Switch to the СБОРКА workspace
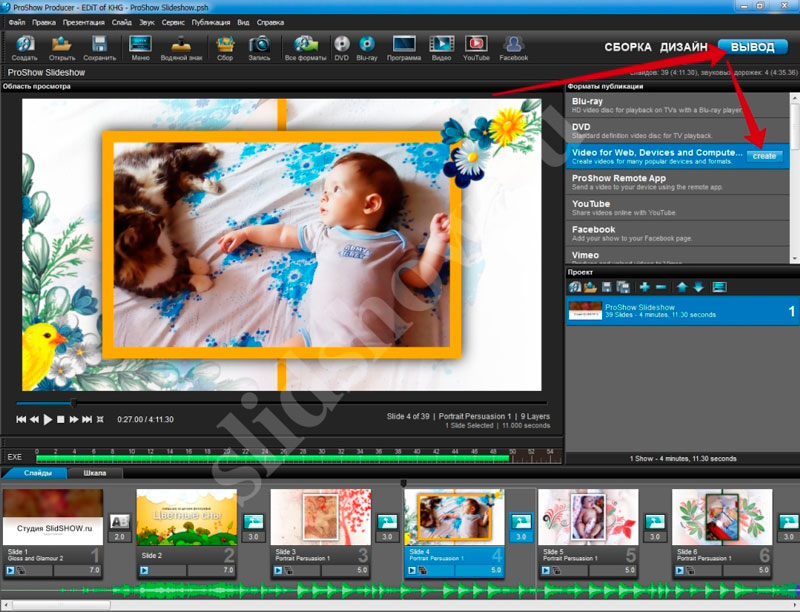Image resolution: width=800 pixels, height=612 pixels. 628,47
